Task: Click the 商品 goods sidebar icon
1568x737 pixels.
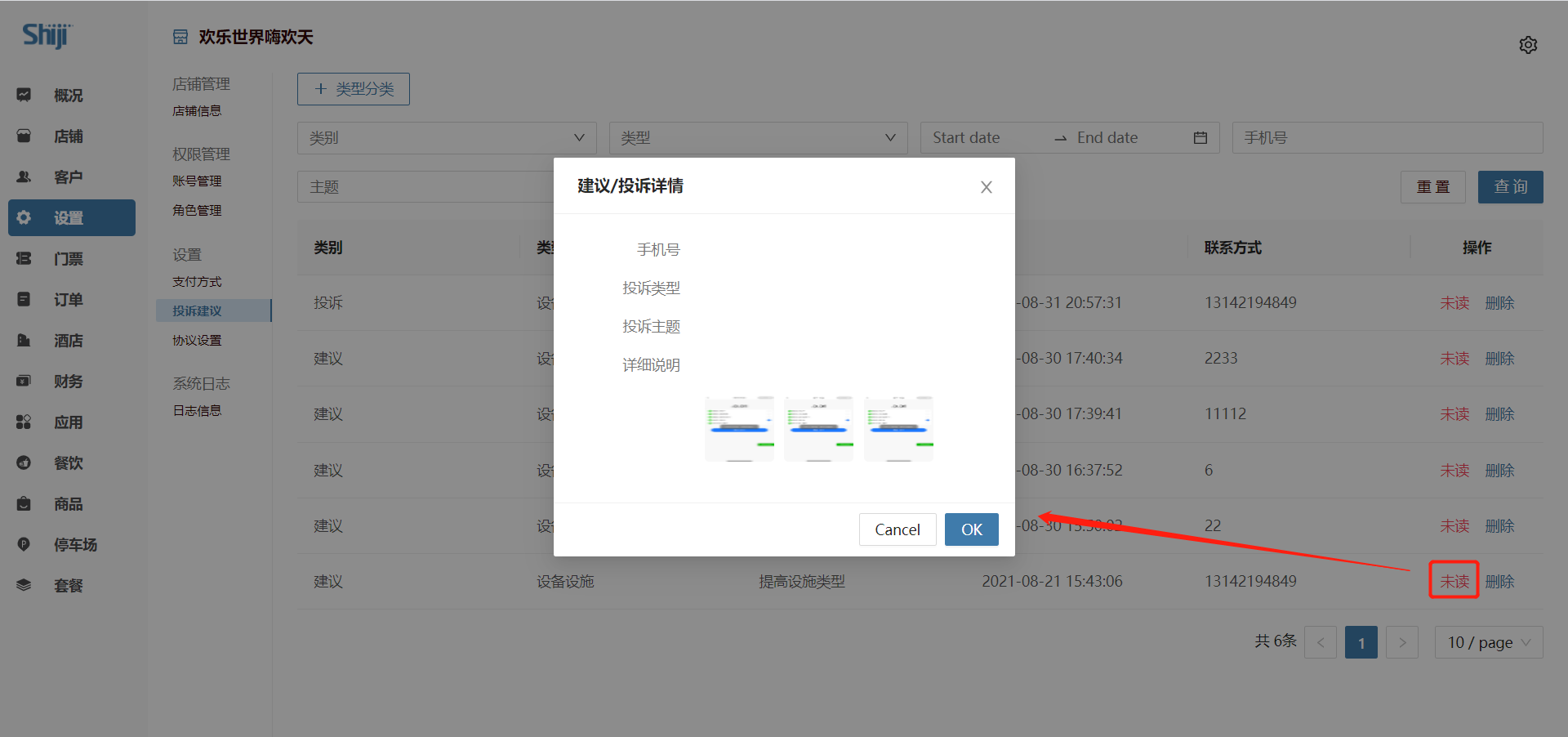Action: click(24, 503)
